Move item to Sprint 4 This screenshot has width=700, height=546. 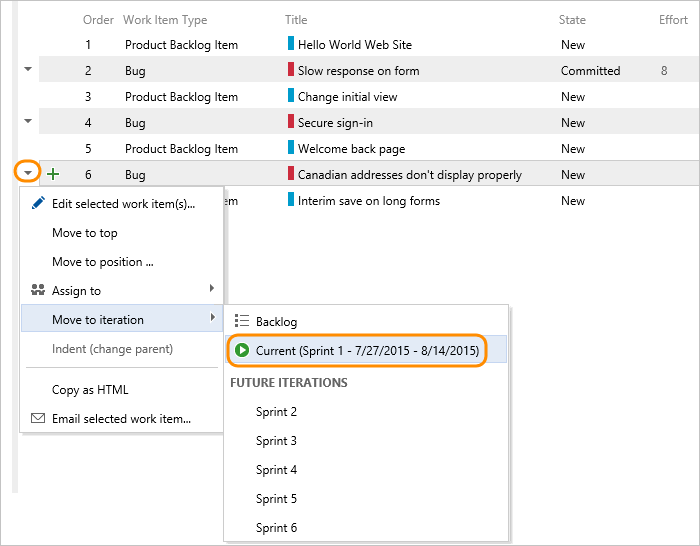click(x=366, y=470)
